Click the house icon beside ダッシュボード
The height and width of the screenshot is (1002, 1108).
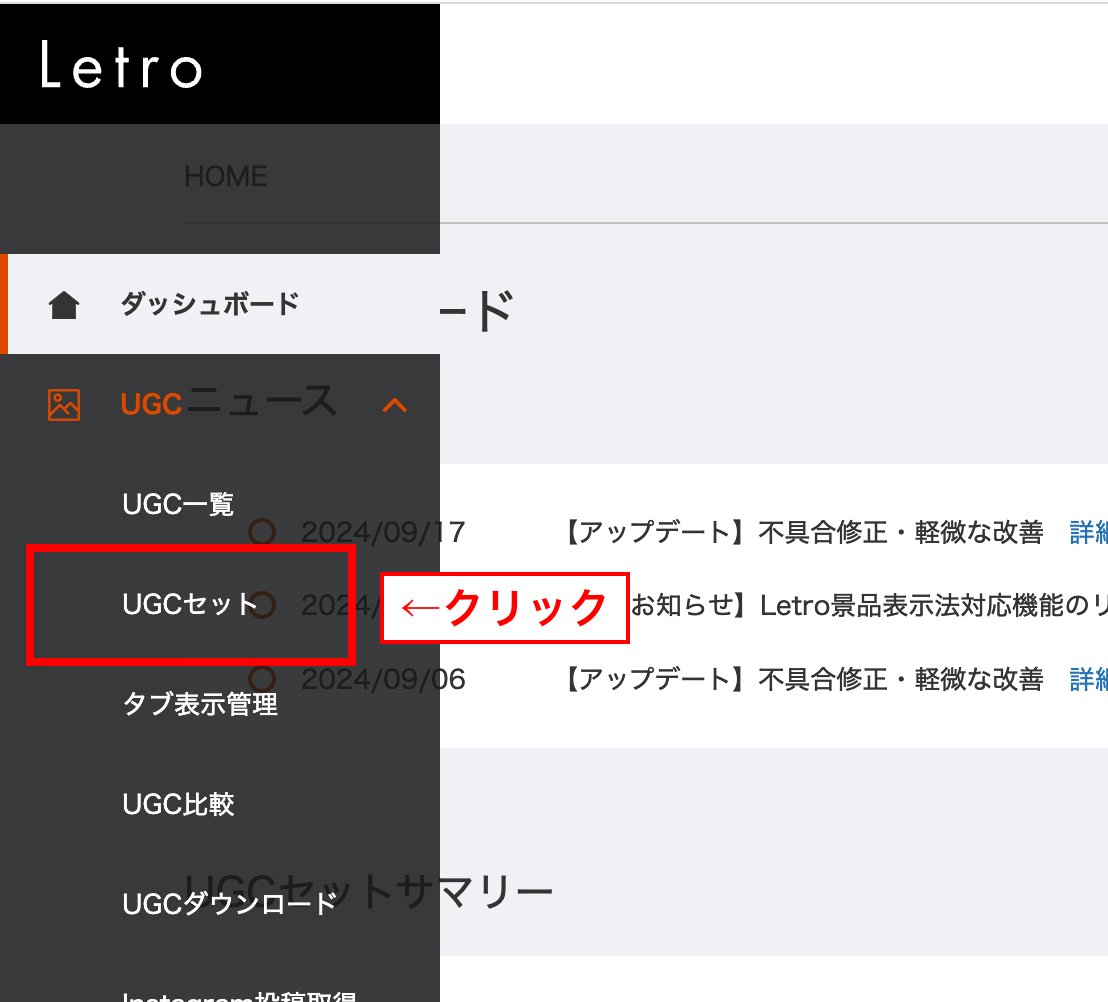[64, 305]
